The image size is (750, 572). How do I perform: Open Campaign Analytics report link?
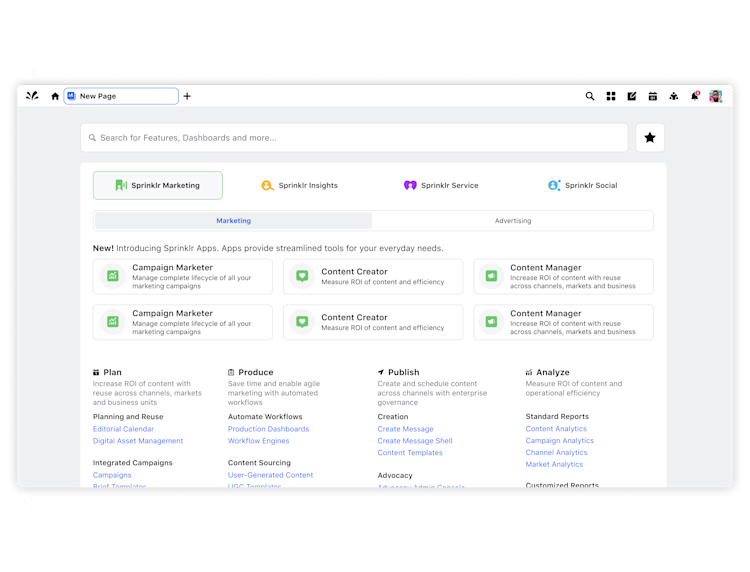[x=560, y=440]
